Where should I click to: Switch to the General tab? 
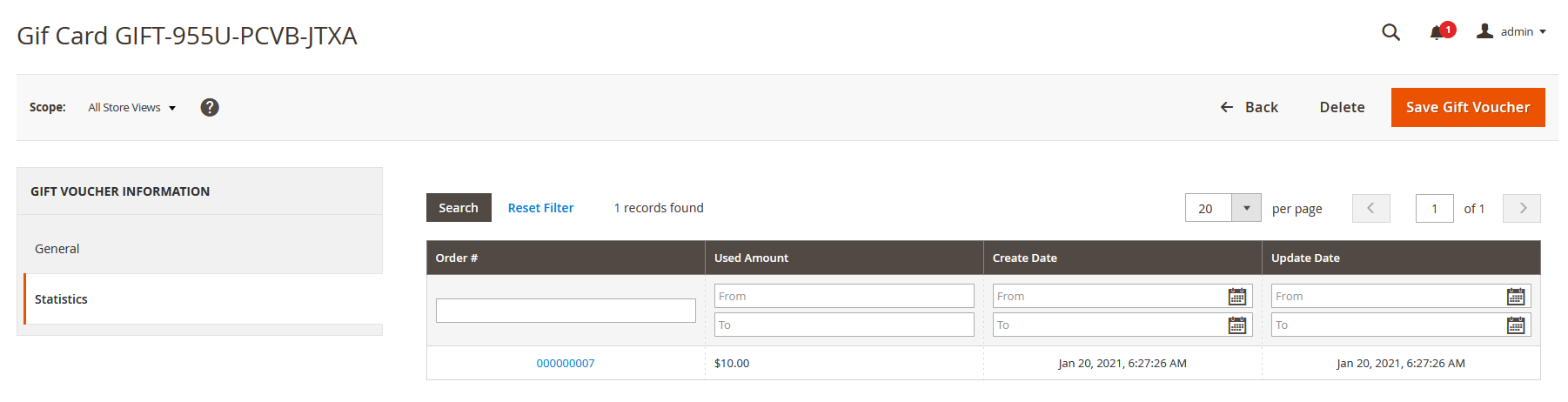(57, 249)
